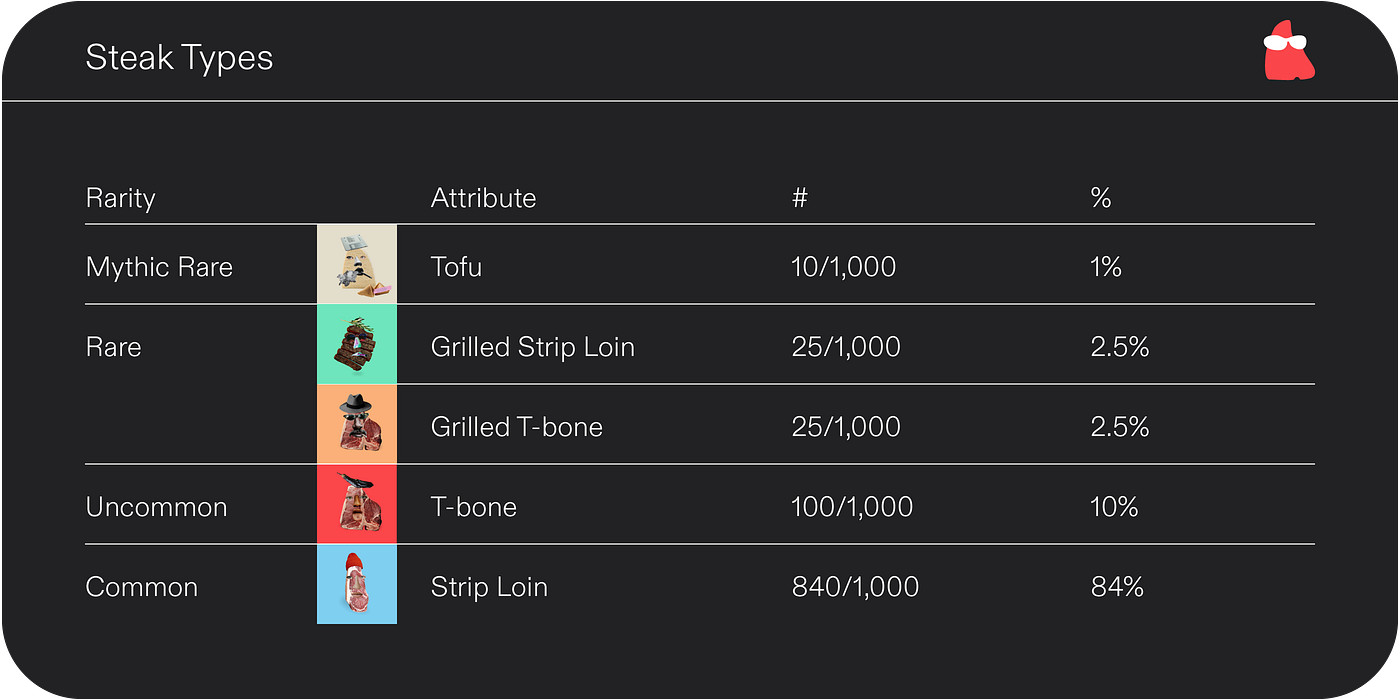Select the Tofu steak thumbnail

click(357, 264)
